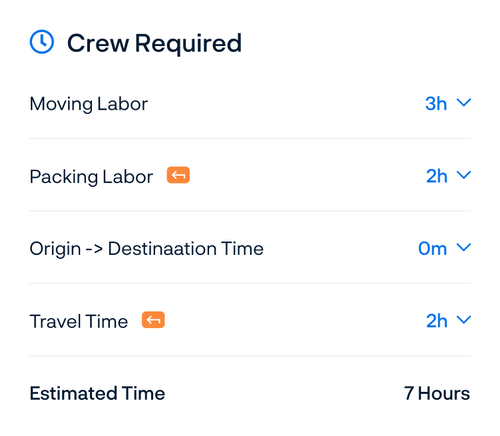The height and width of the screenshot is (436, 500).
Task: Click the orange revert icon next to Travel Time
Action: coord(153,320)
